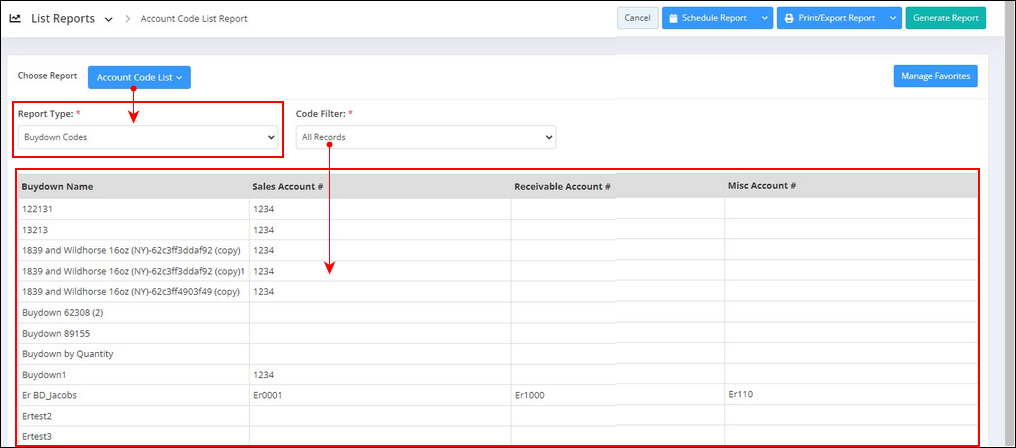This screenshot has height=448, width=1016.
Task: Open the Account Code List report chooser
Action: 139,77
